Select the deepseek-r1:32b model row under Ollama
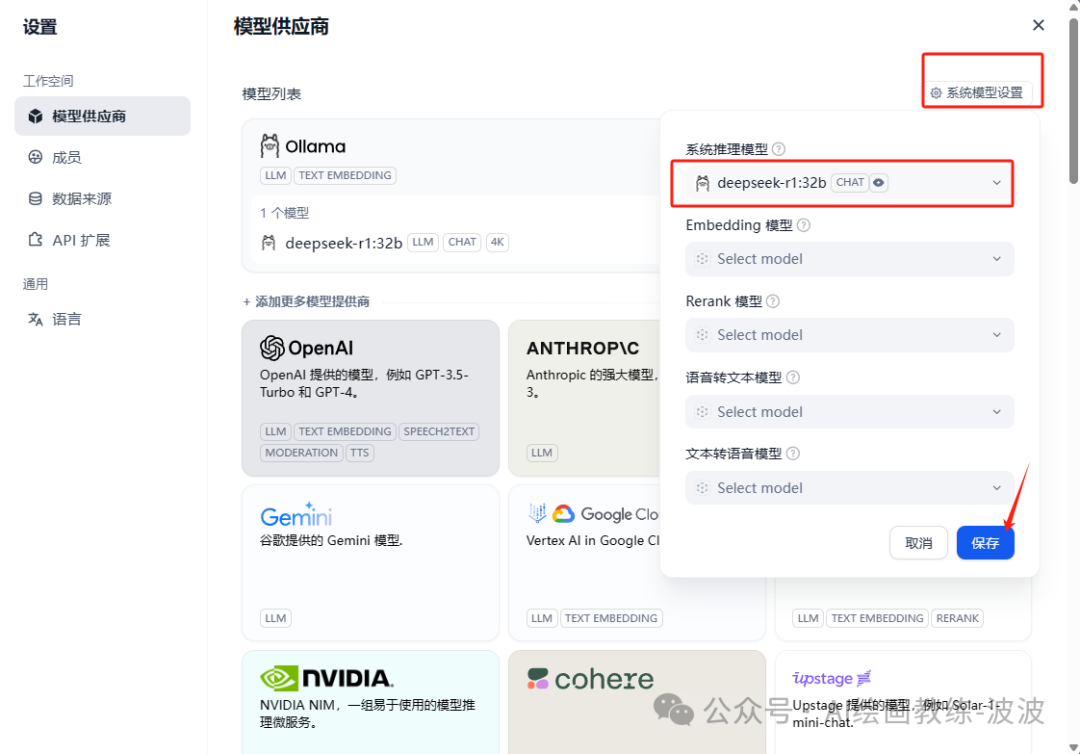Screen dimensions: 1080x754 [x=455, y=242]
